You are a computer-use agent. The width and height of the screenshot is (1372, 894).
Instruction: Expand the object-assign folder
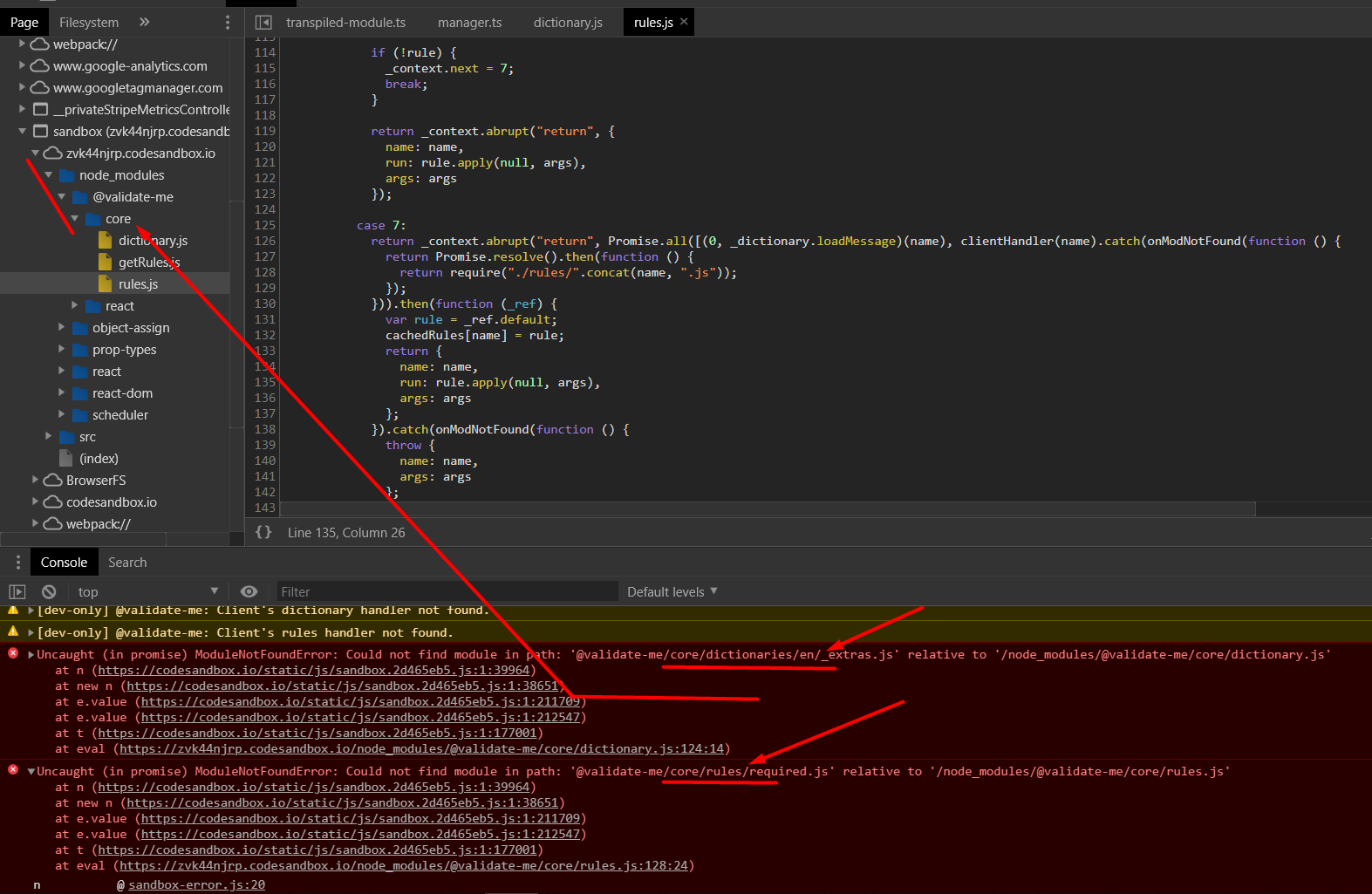61,327
